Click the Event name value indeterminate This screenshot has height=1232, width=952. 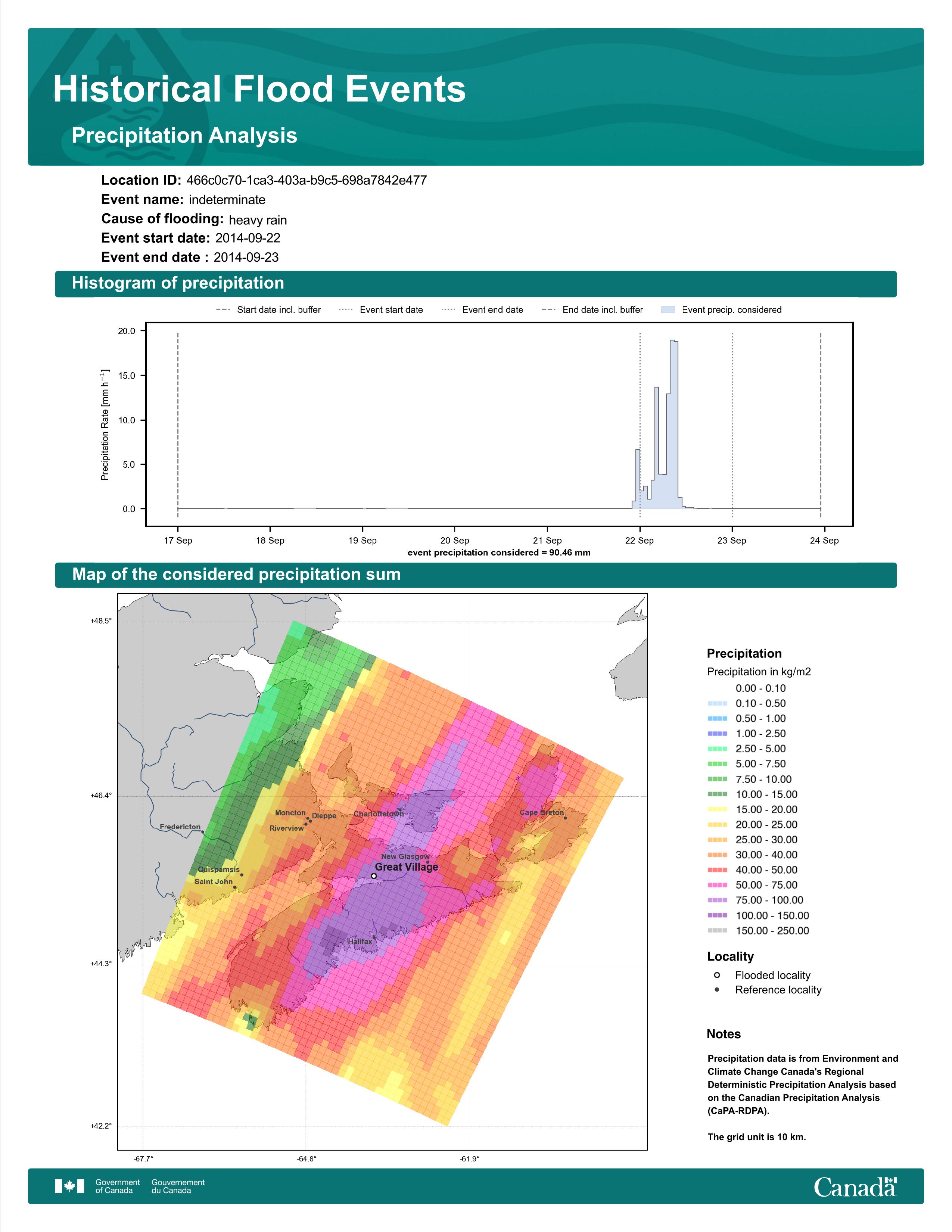[227, 200]
